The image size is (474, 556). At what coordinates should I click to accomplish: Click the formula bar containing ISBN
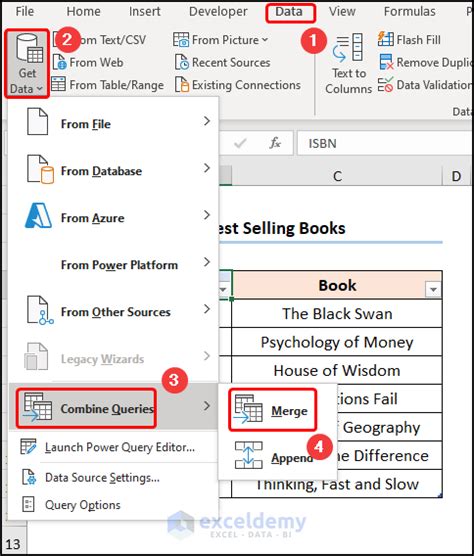coord(385,143)
